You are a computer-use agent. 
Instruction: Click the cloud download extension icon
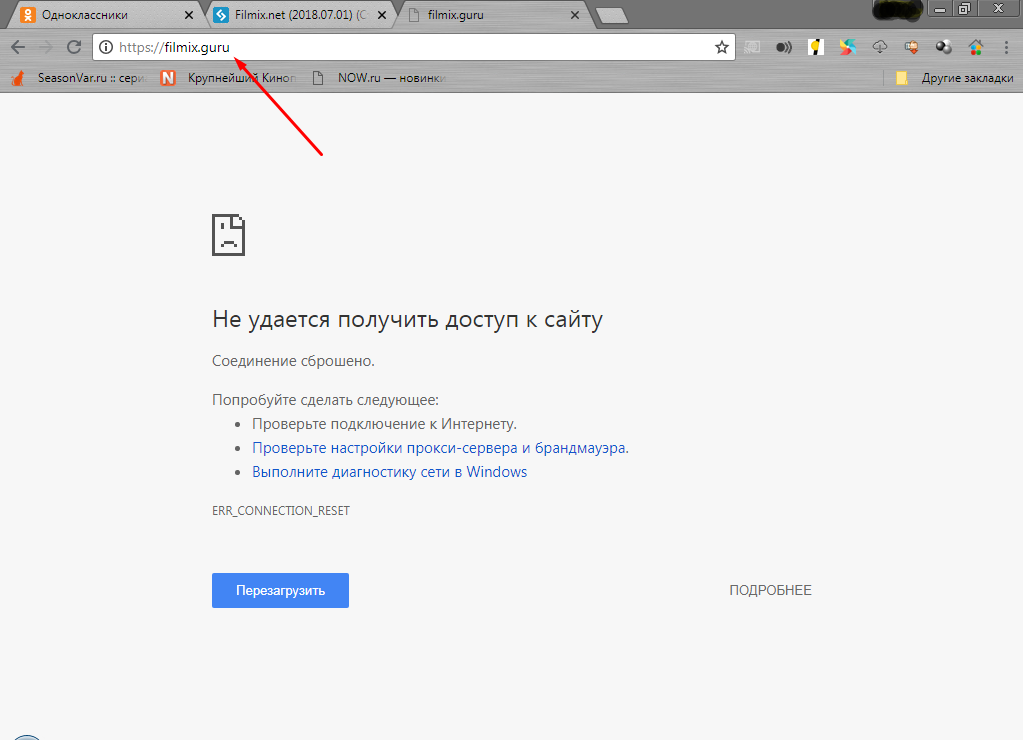(x=880, y=47)
